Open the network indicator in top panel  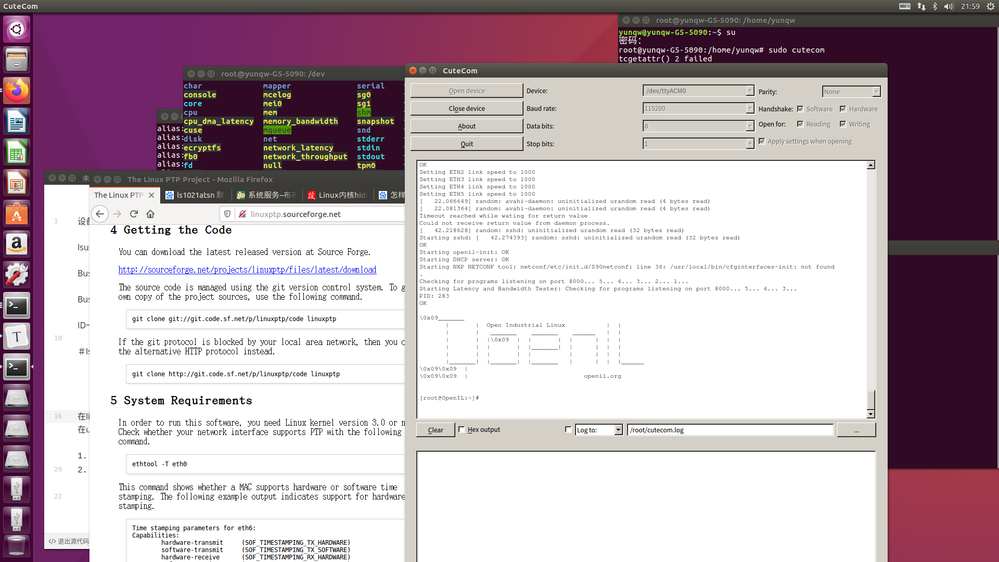pos(921,6)
